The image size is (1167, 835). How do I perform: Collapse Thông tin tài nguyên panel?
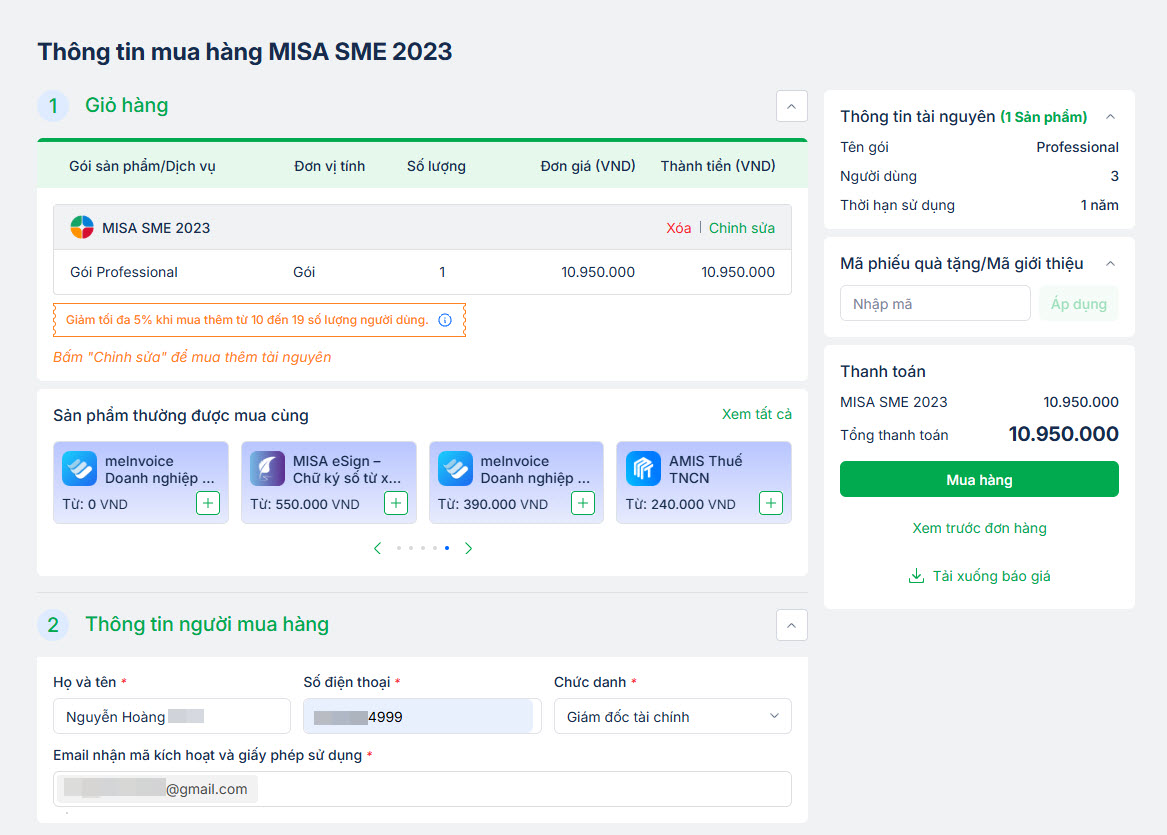pyautogui.click(x=1110, y=117)
